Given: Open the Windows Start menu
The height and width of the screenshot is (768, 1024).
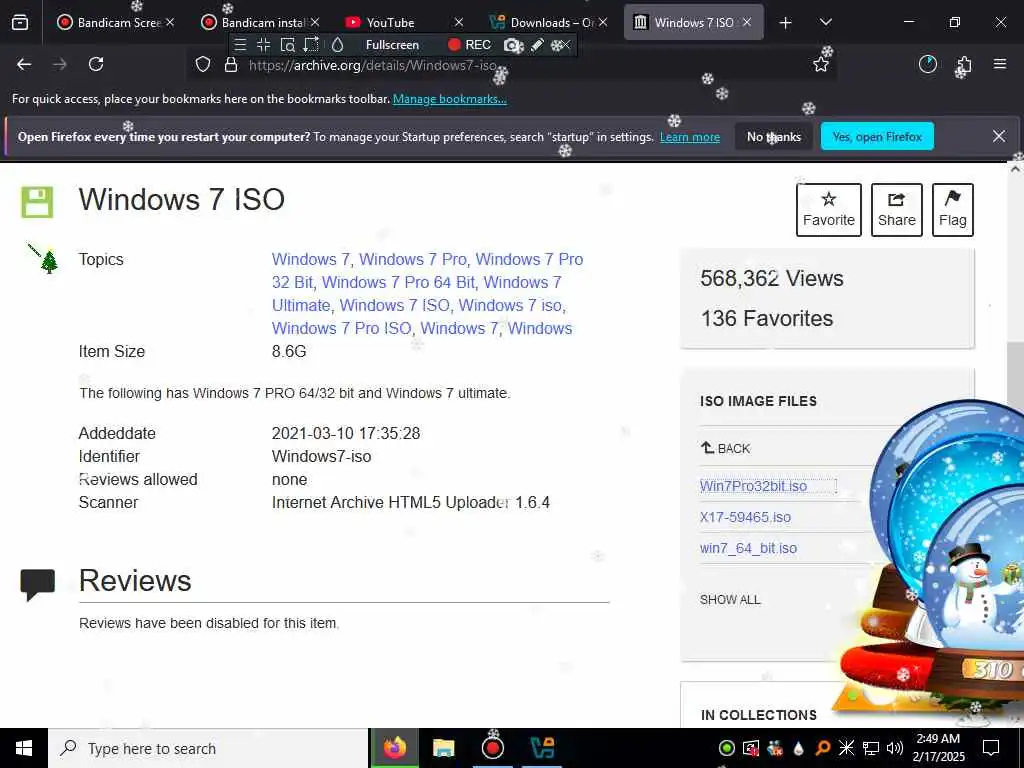Looking at the screenshot, I should pos(24,748).
